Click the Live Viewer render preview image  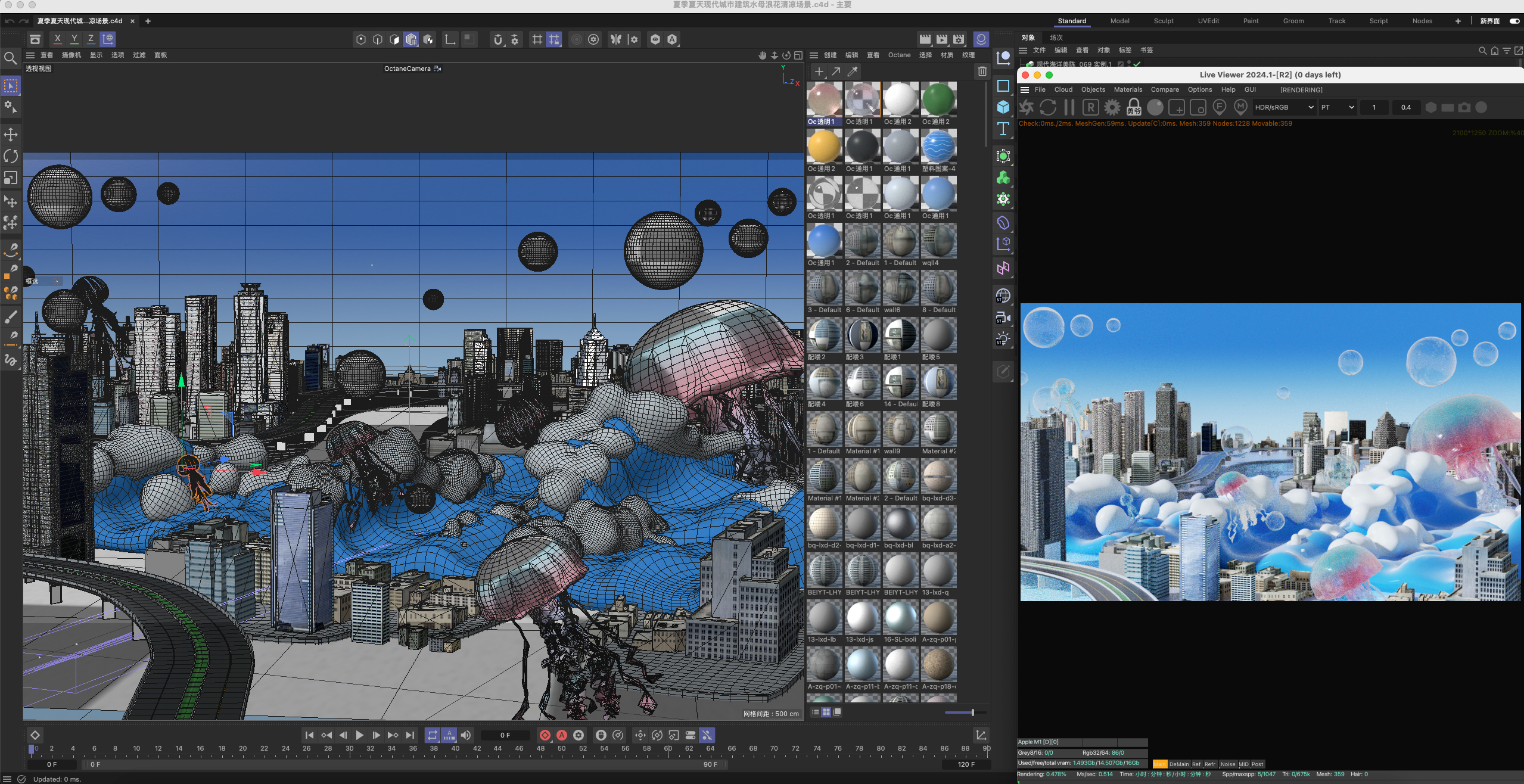(x=1270, y=452)
